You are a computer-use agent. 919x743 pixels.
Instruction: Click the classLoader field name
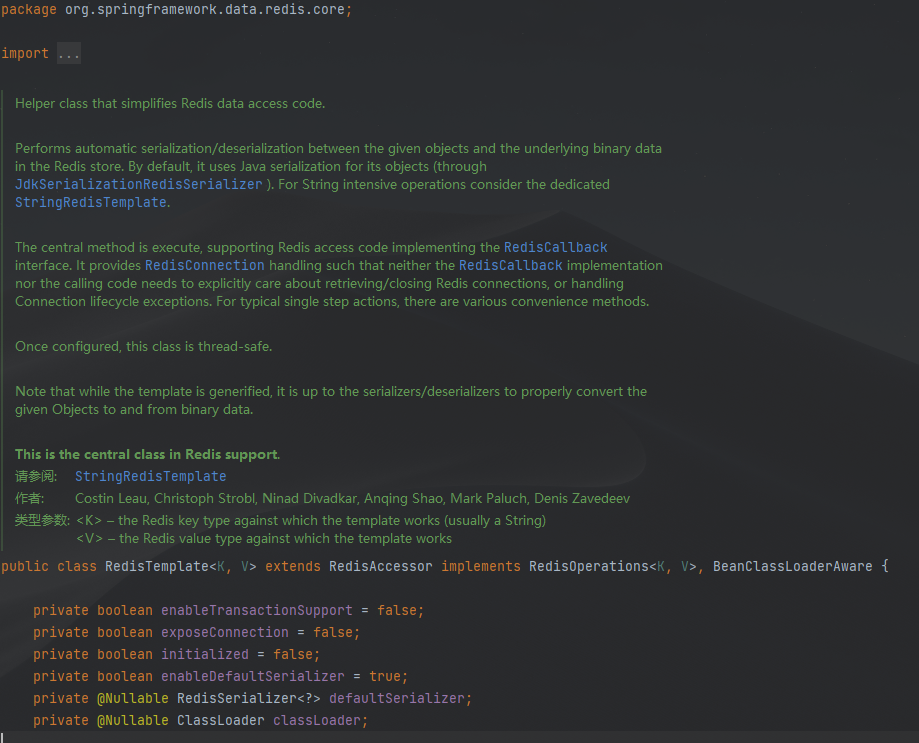click(316, 721)
